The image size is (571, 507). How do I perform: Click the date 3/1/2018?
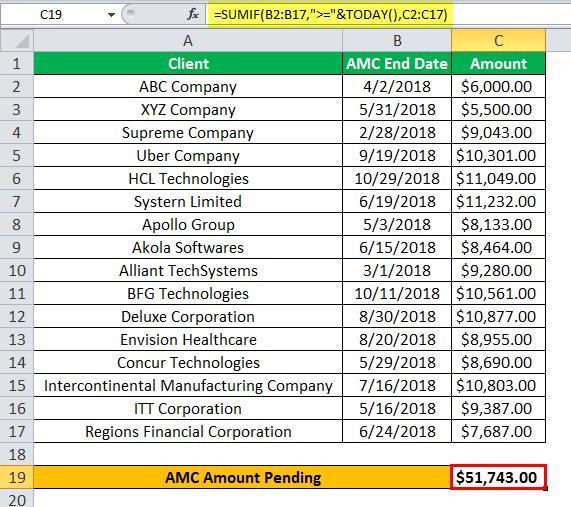pyautogui.click(x=397, y=271)
